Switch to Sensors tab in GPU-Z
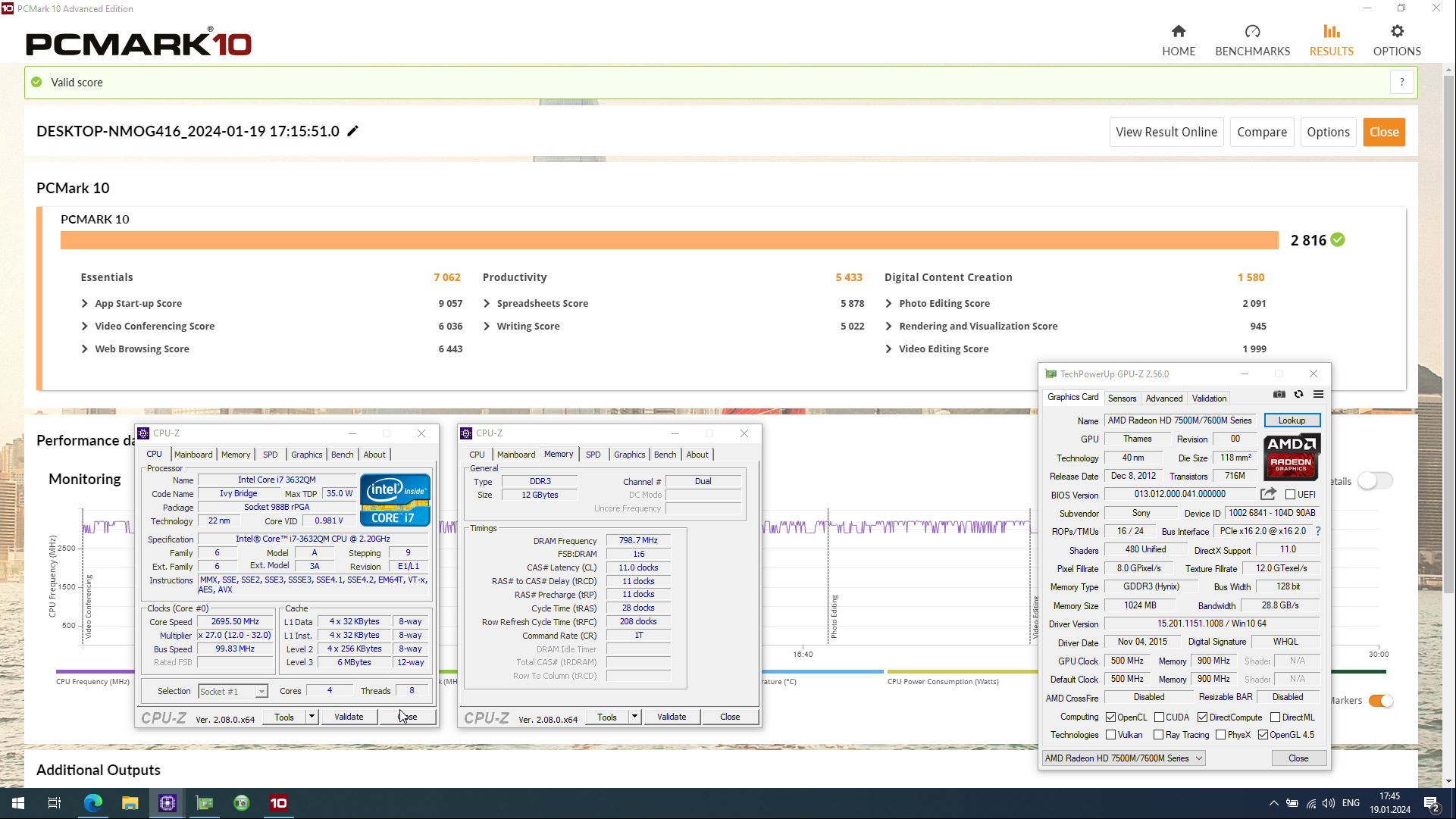 point(1123,399)
